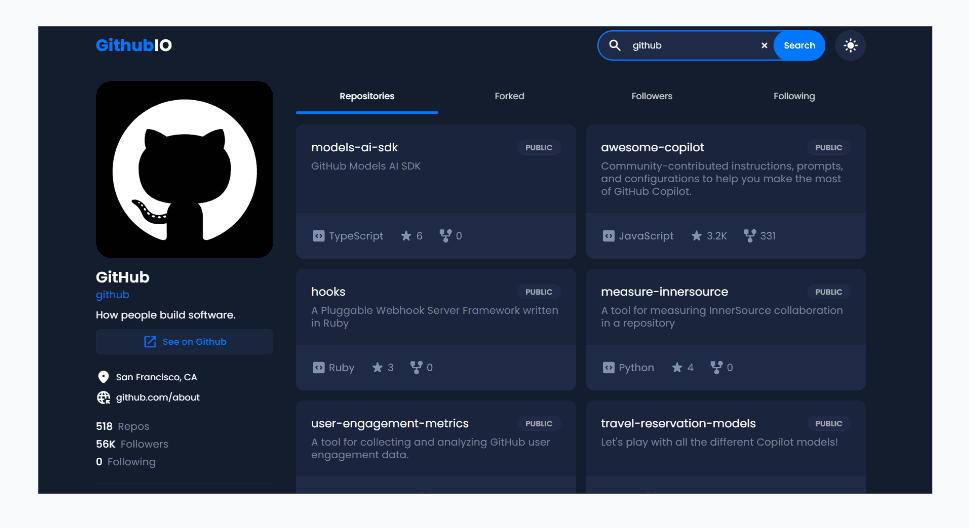This screenshot has height=528, width=969.
Task: Click PUBLIC badge on measure-innersource card
Action: pos(829,292)
